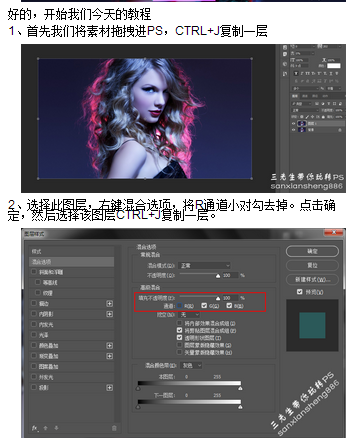Check the 图层蒙版隐藏效果 checkbox
The width and height of the screenshot is (363, 438).
180,345
